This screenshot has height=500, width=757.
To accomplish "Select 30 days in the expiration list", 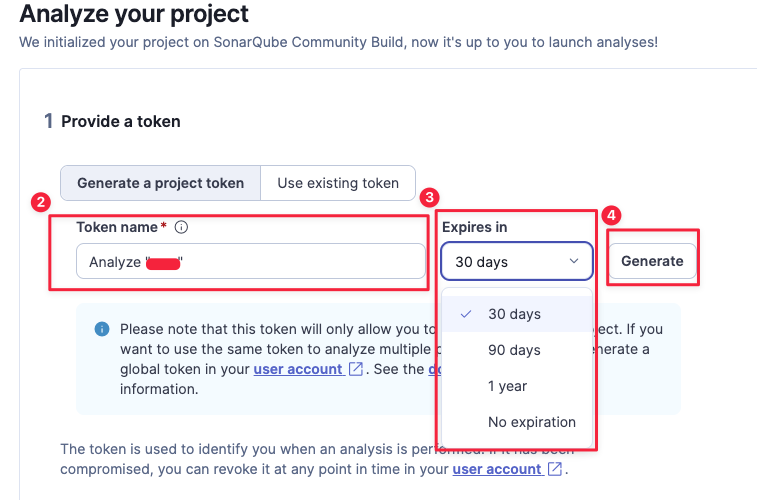I will 514,314.
